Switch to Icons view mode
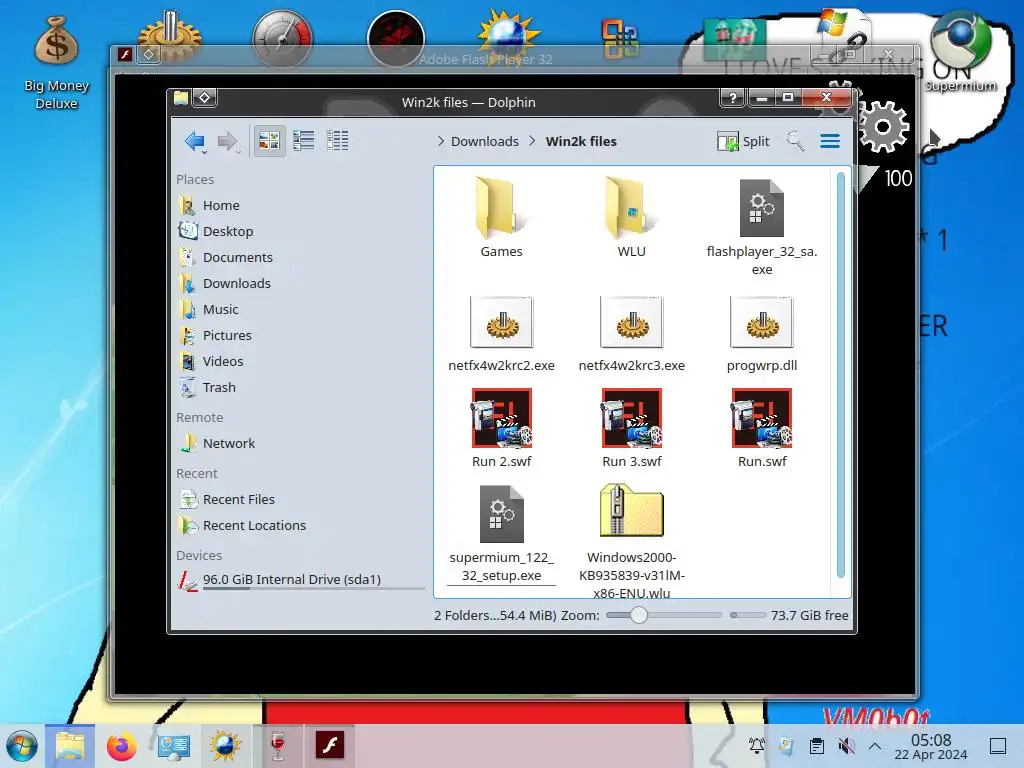The height and width of the screenshot is (768, 1024). 269,140
